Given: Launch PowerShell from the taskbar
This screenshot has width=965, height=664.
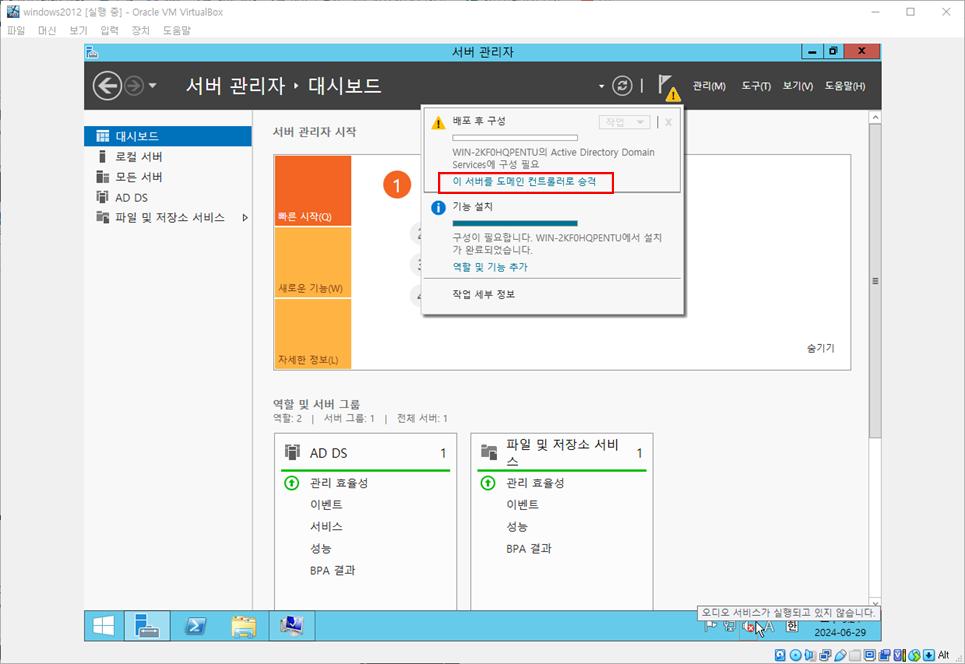Looking at the screenshot, I should (x=195, y=626).
